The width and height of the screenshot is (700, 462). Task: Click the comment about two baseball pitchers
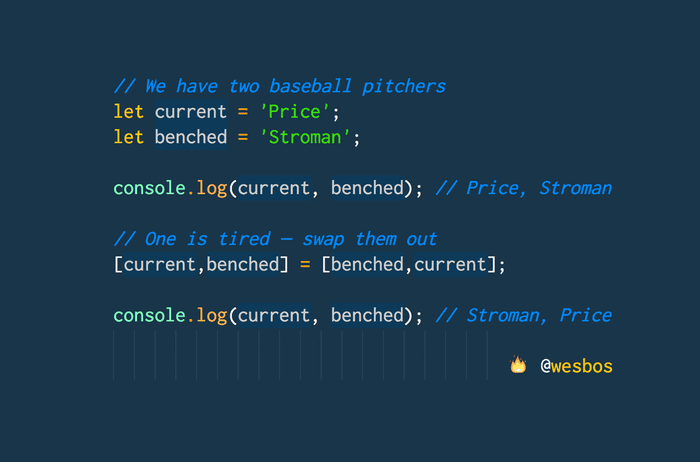pyautogui.click(x=280, y=86)
